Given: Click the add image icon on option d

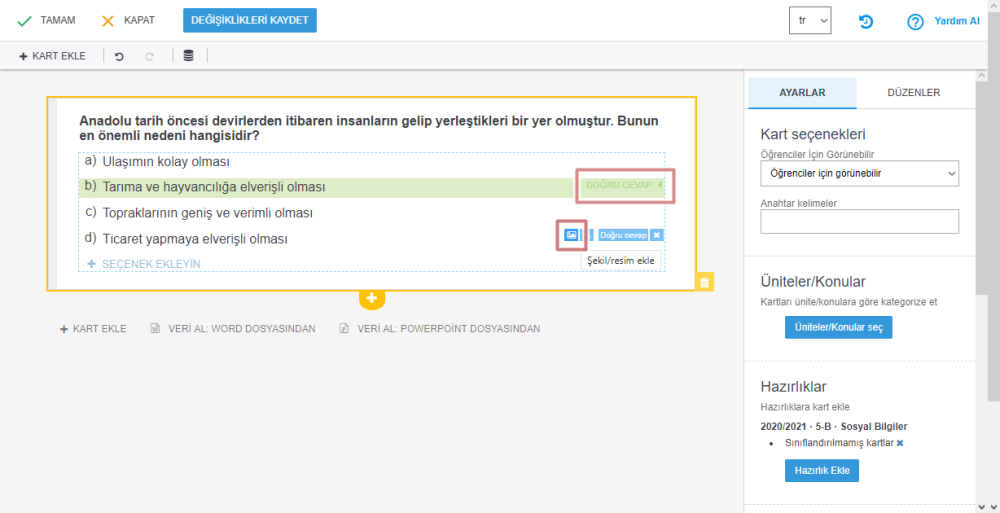Looking at the screenshot, I should (x=570, y=235).
